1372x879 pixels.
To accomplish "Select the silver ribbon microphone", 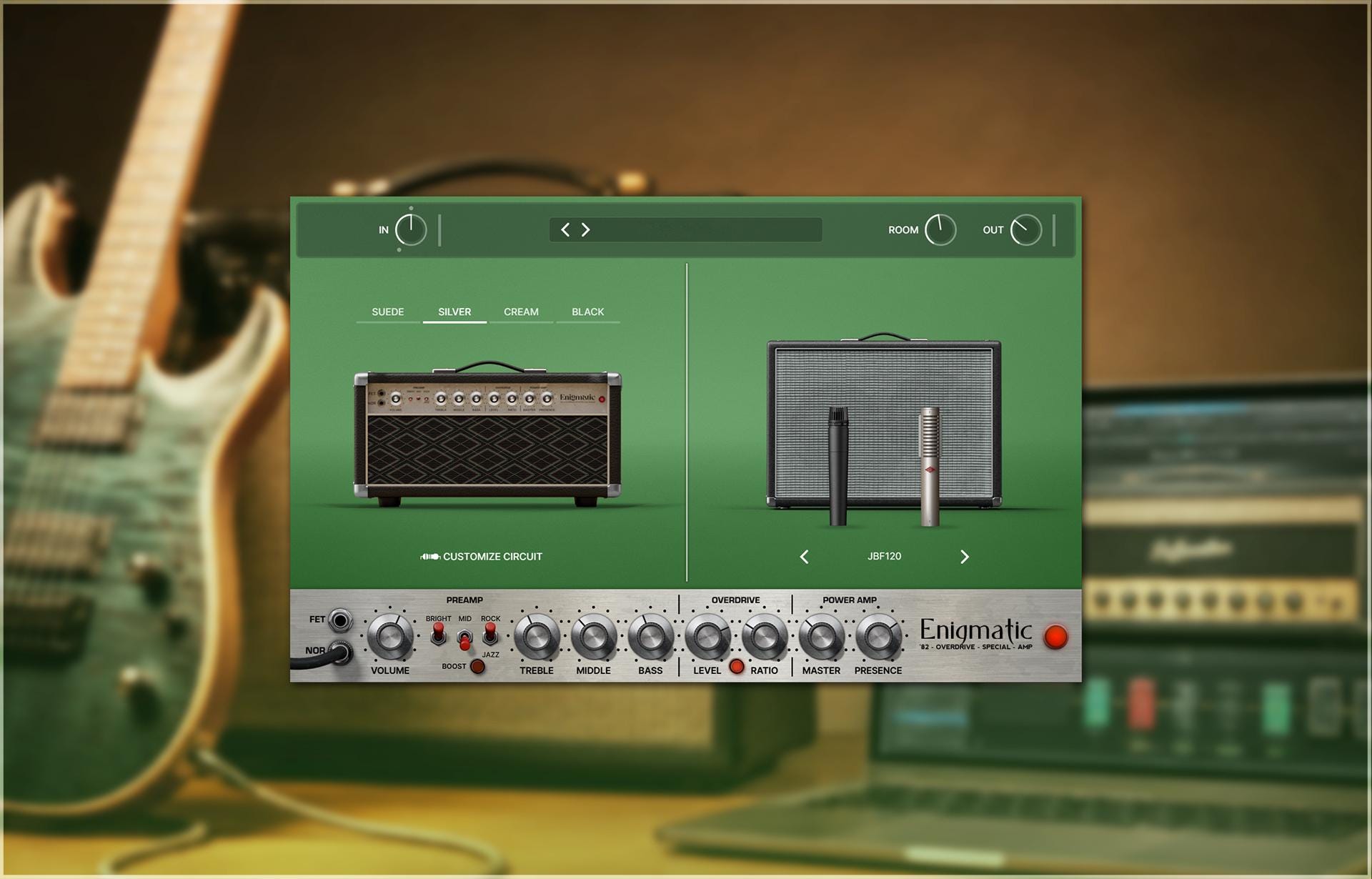I will pos(930,466).
